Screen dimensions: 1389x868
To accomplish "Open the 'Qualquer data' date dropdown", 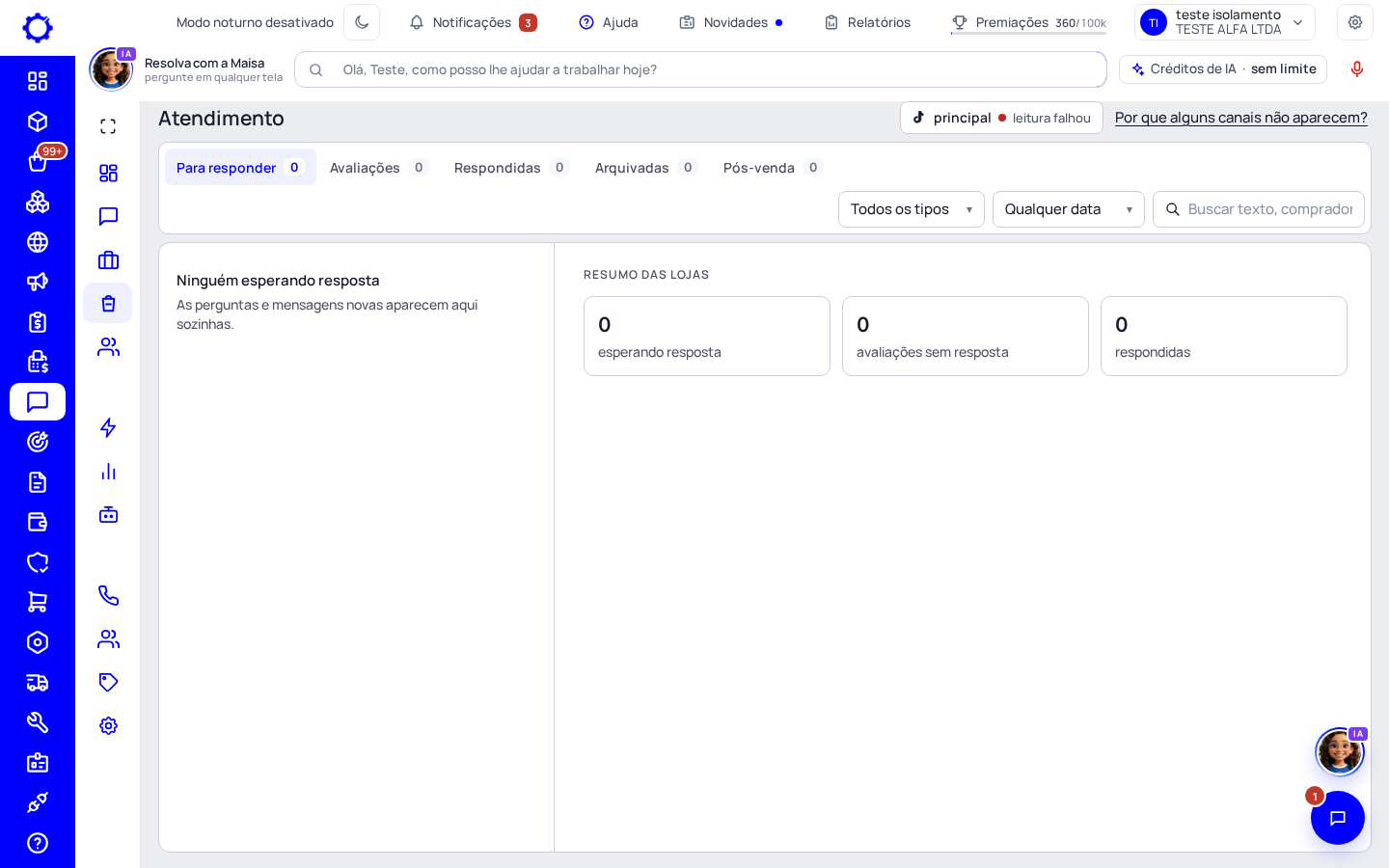I will point(1069,209).
